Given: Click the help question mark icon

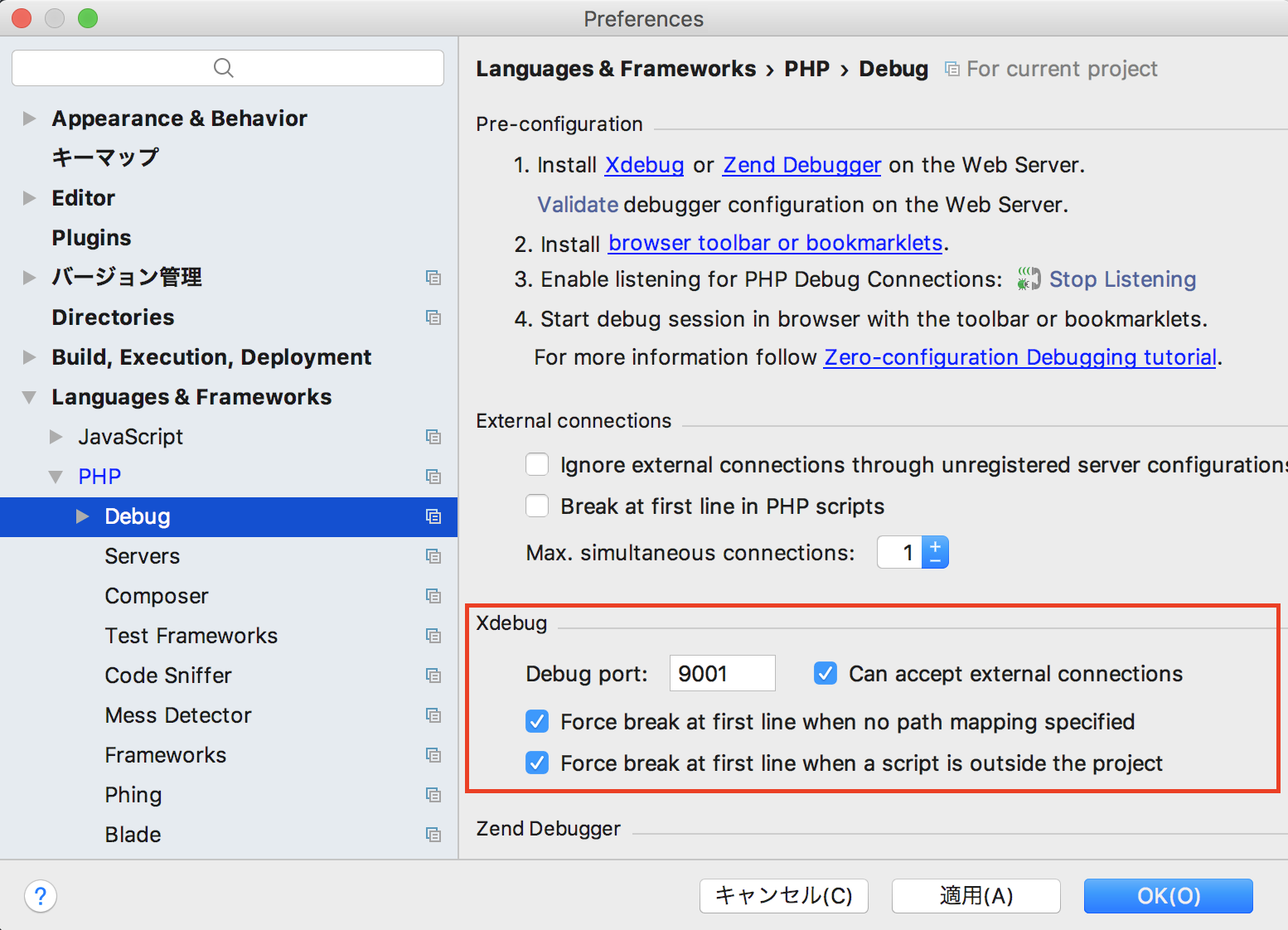Looking at the screenshot, I should tap(40, 896).
